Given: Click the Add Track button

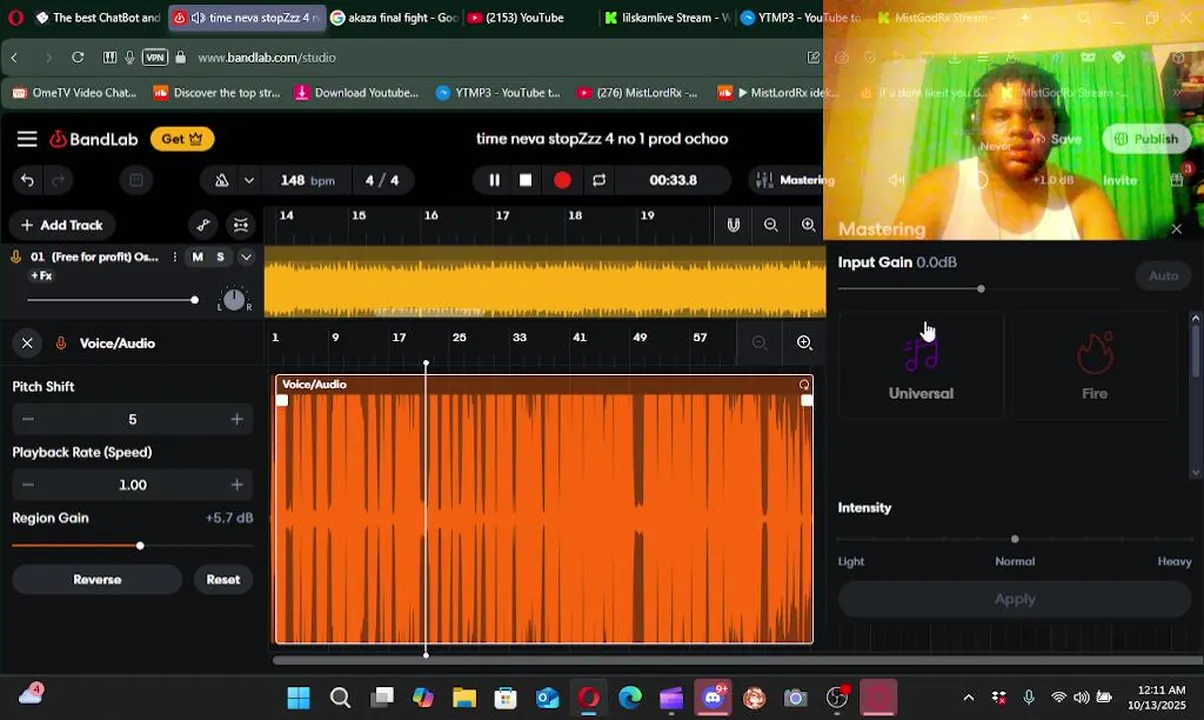Looking at the screenshot, I should coord(62,225).
